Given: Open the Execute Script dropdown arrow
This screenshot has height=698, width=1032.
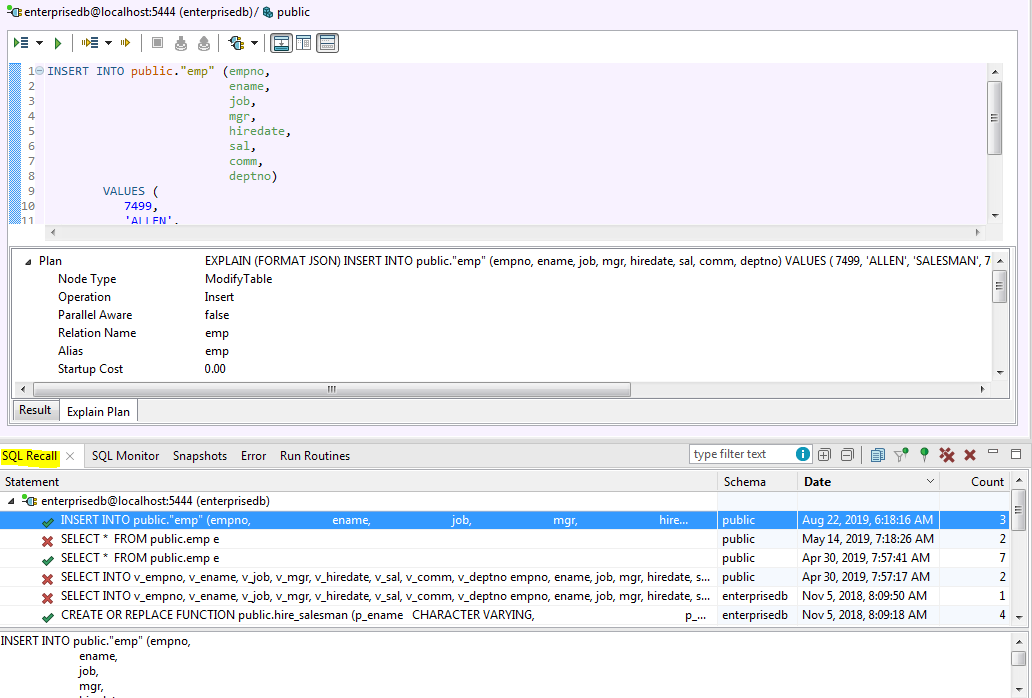Looking at the screenshot, I should (x=39, y=43).
